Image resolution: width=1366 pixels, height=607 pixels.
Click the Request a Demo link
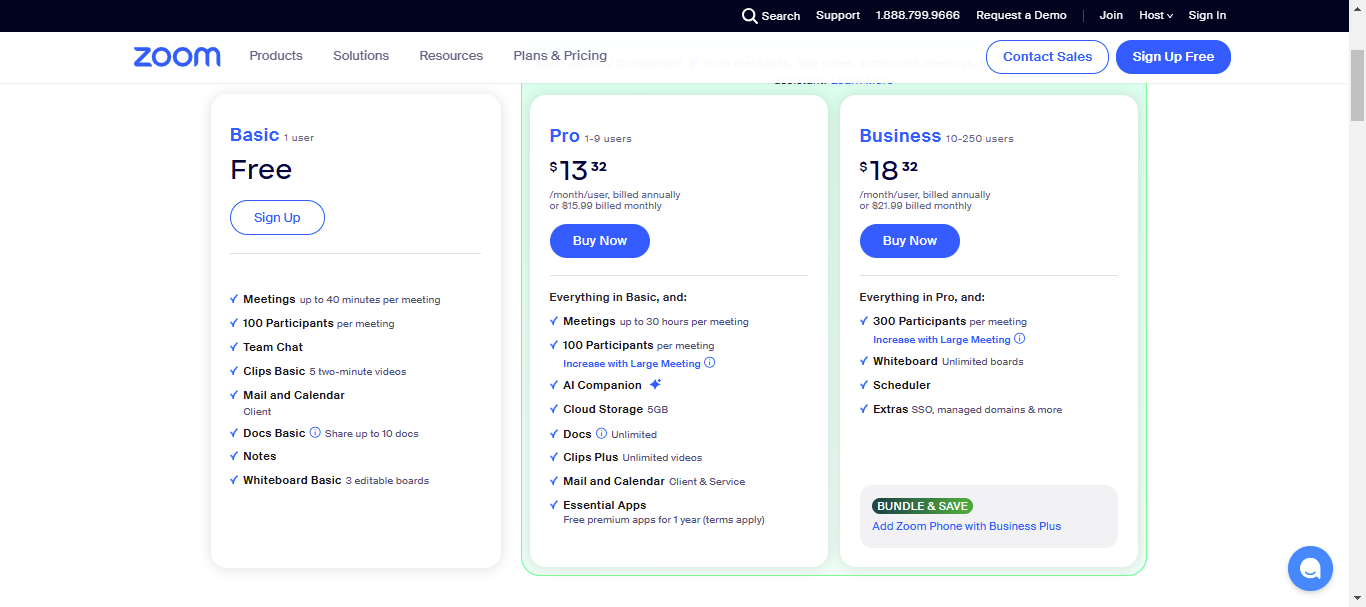[1021, 16]
